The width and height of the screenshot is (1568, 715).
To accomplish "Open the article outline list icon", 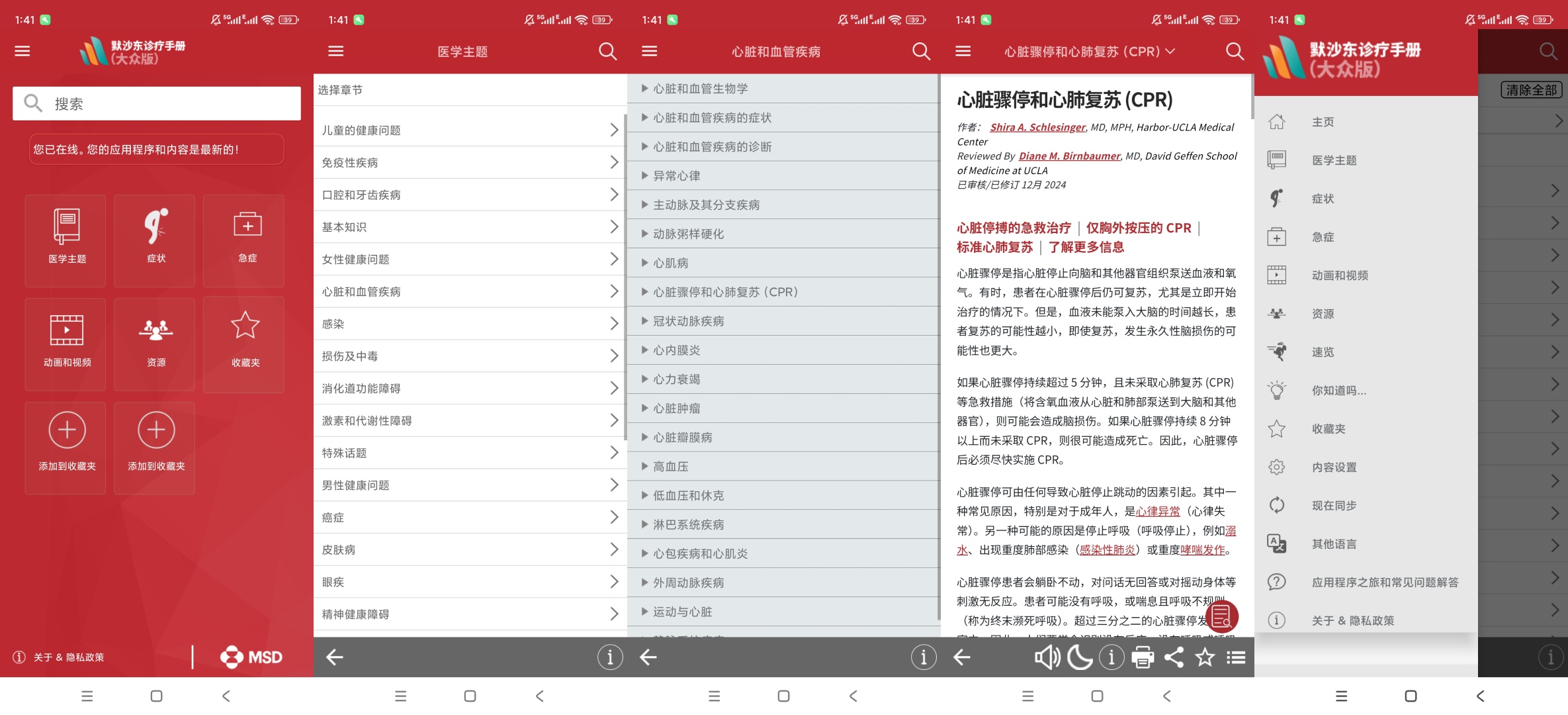I will (x=1236, y=657).
